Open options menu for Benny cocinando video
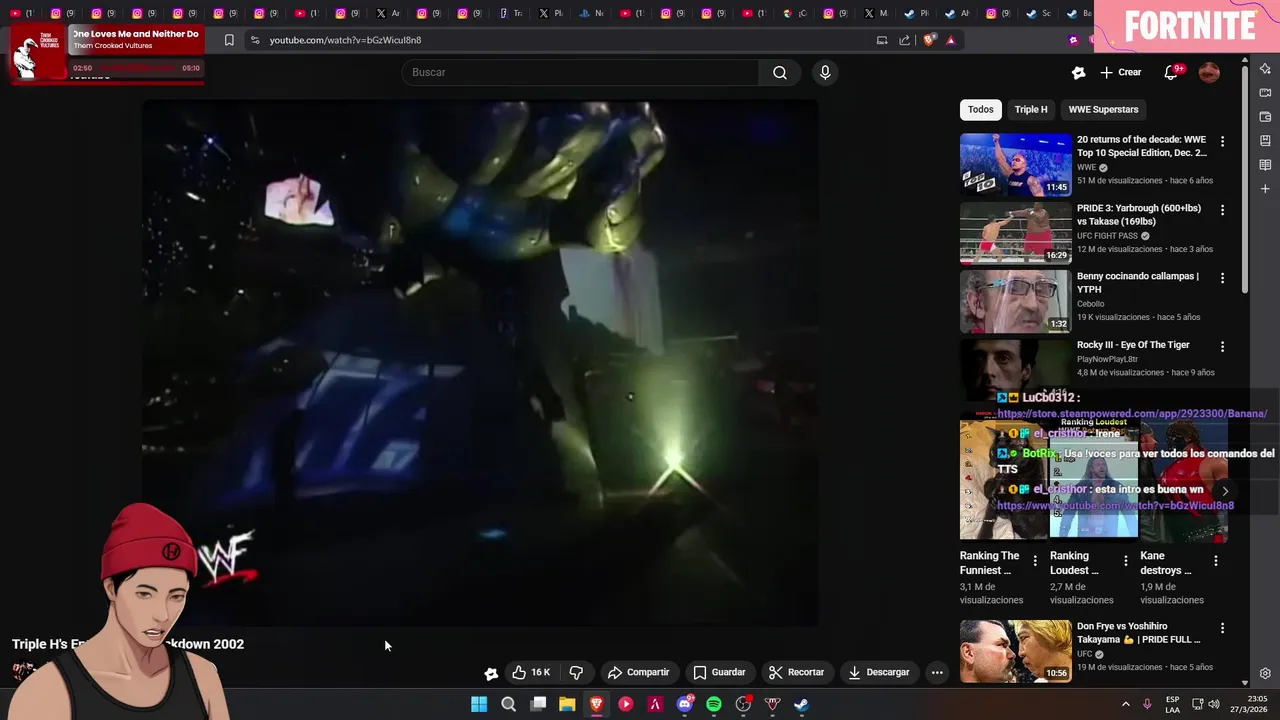The width and height of the screenshot is (1280, 720). pos(1222,278)
